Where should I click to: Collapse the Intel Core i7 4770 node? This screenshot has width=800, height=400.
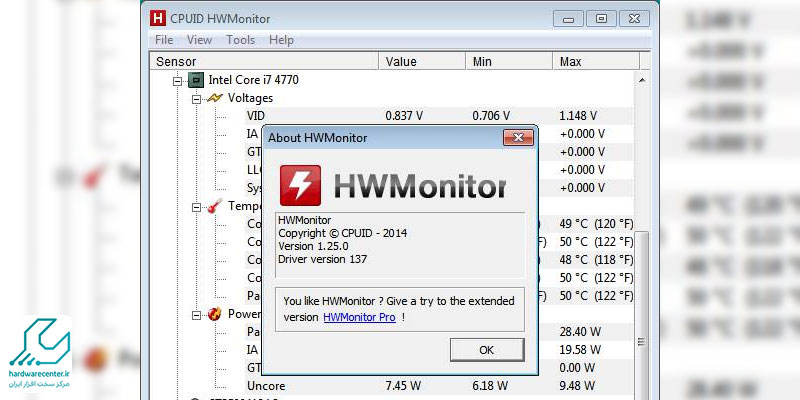tap(178, 80)
